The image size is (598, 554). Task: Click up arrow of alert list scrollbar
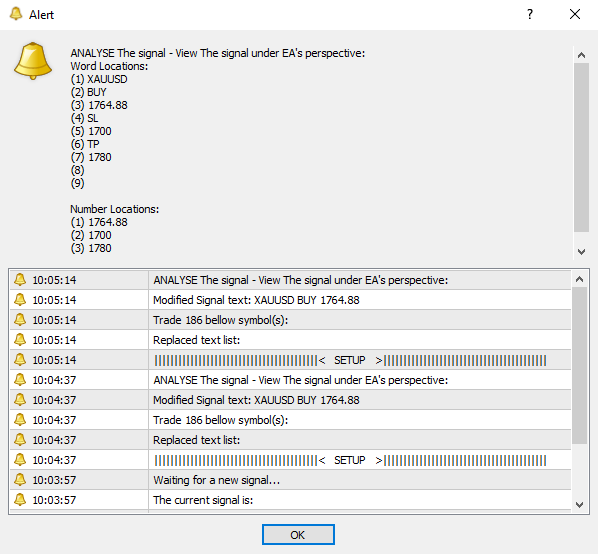pos(579,279)
